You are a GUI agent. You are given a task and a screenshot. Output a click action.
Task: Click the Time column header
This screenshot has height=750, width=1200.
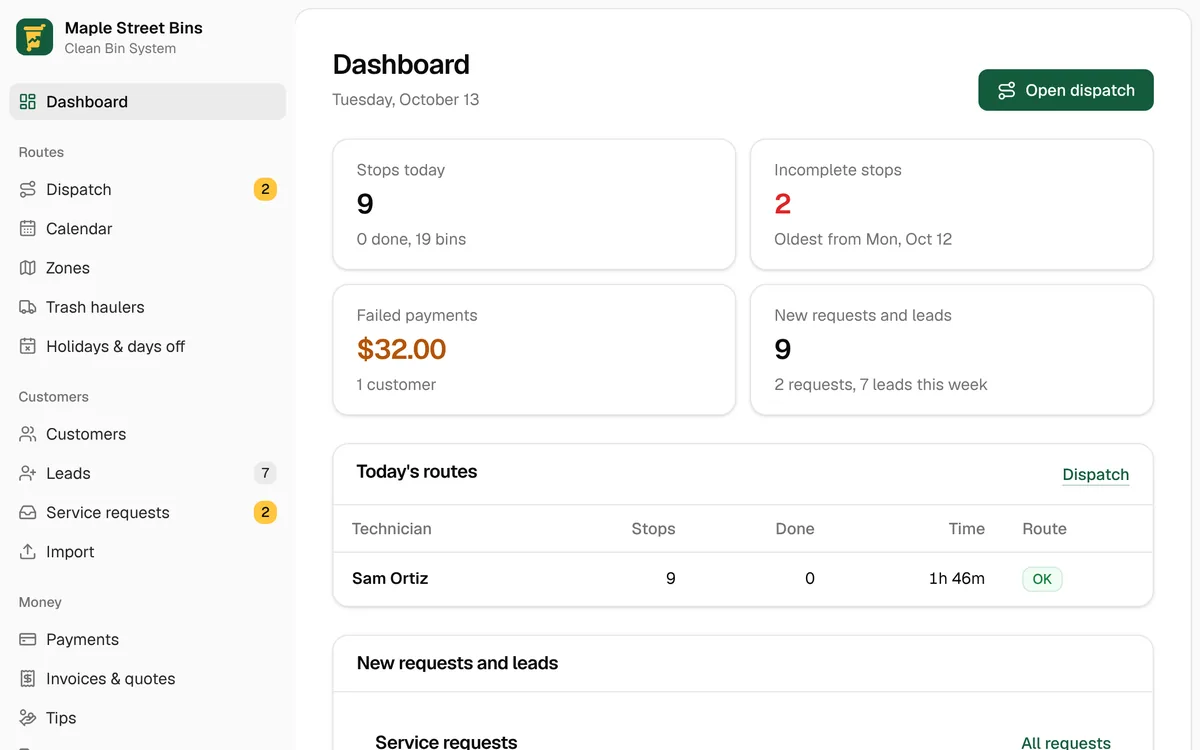(x=967, y=529)
